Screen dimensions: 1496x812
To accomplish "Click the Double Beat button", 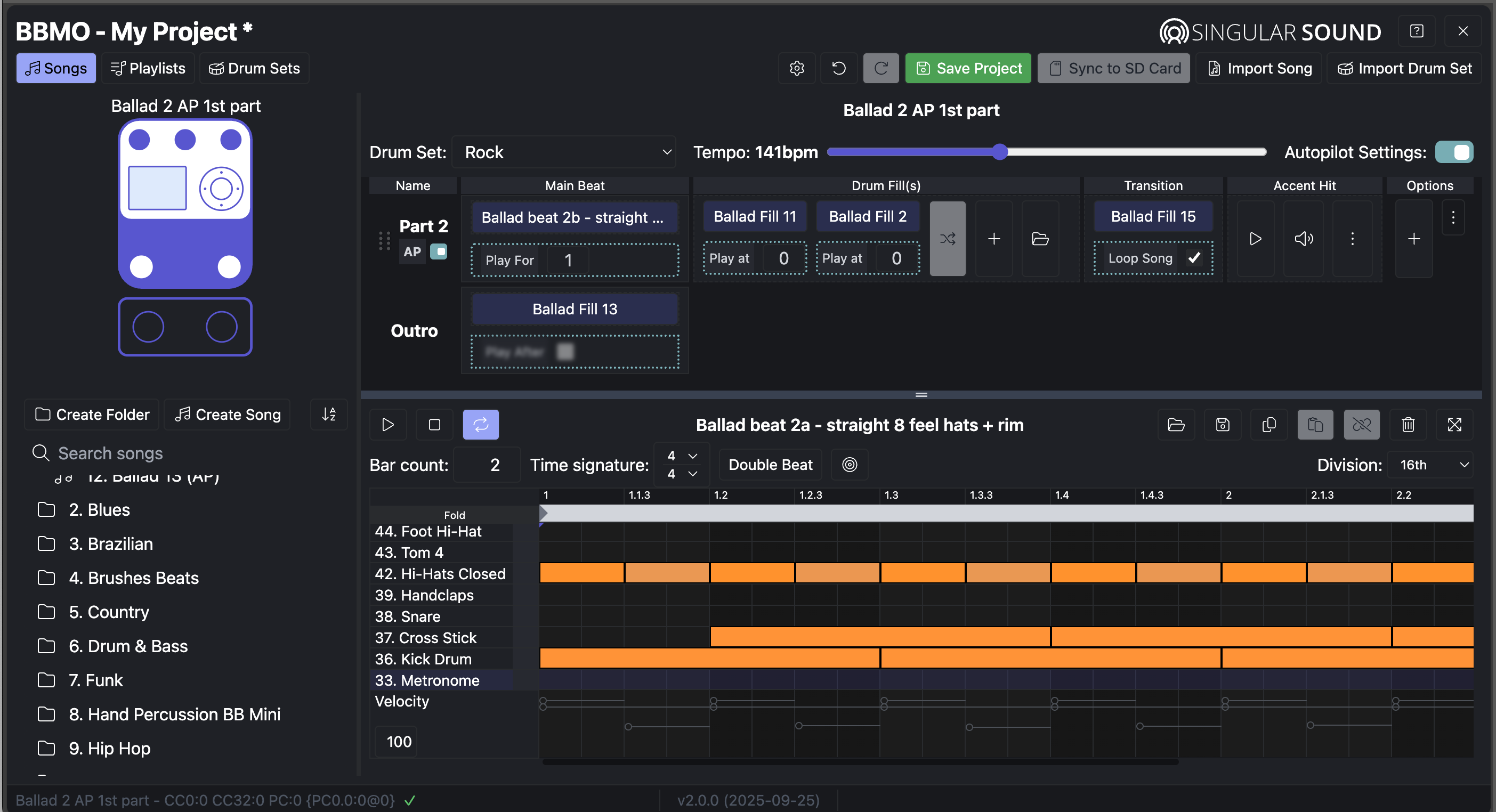I will (x=770, y=465).
